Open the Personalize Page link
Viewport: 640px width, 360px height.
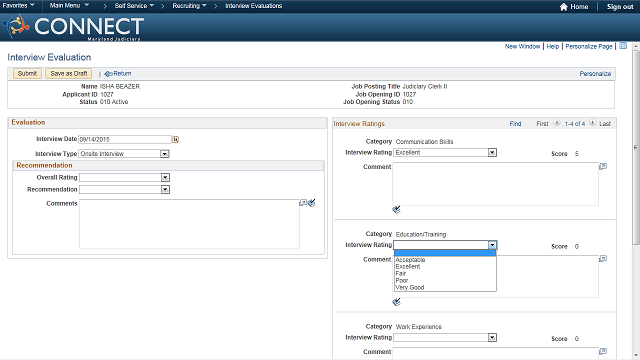589,47
